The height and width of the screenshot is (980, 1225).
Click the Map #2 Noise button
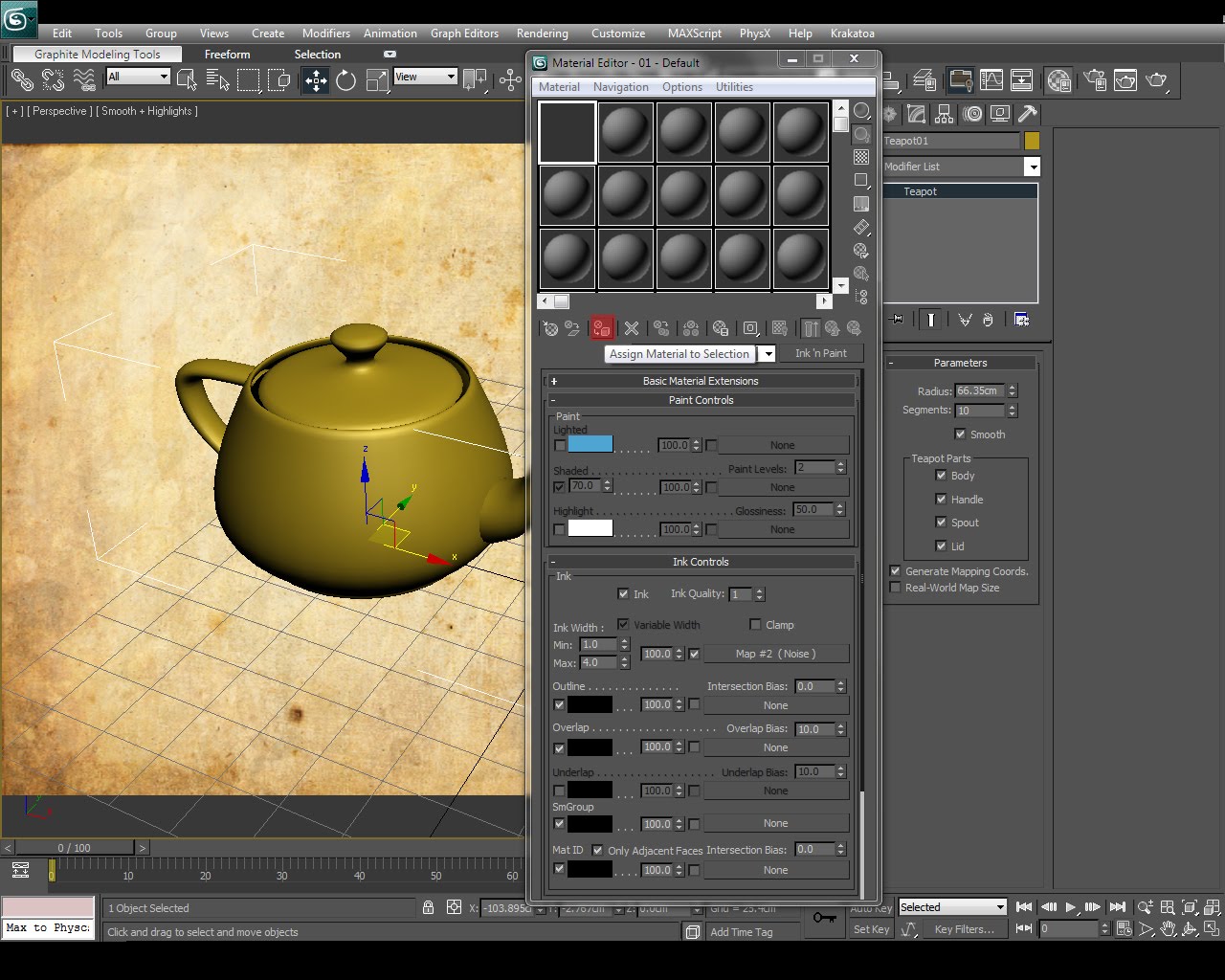775,654
